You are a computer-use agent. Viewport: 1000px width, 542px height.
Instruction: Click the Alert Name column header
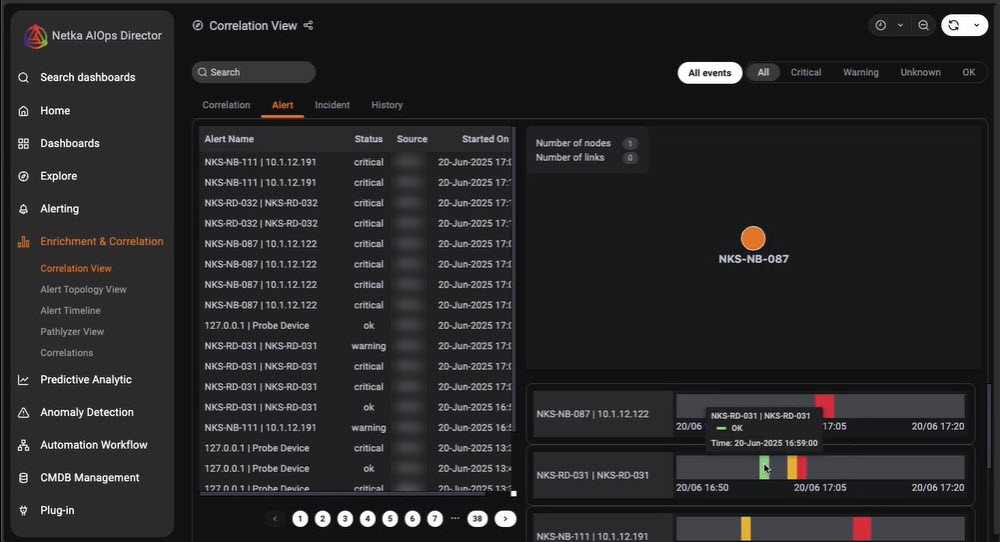point(229,139)
